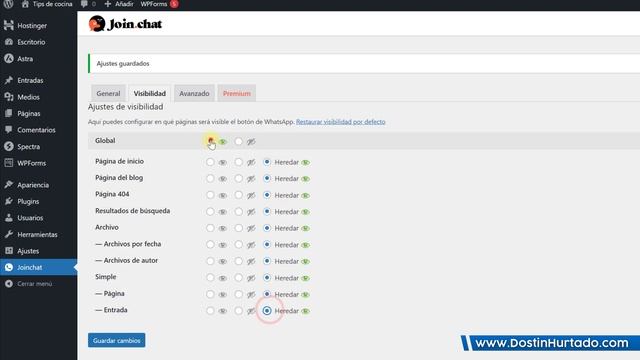Open Ajustes settings icon
This screenshot has width=640, height=360.
9,251
